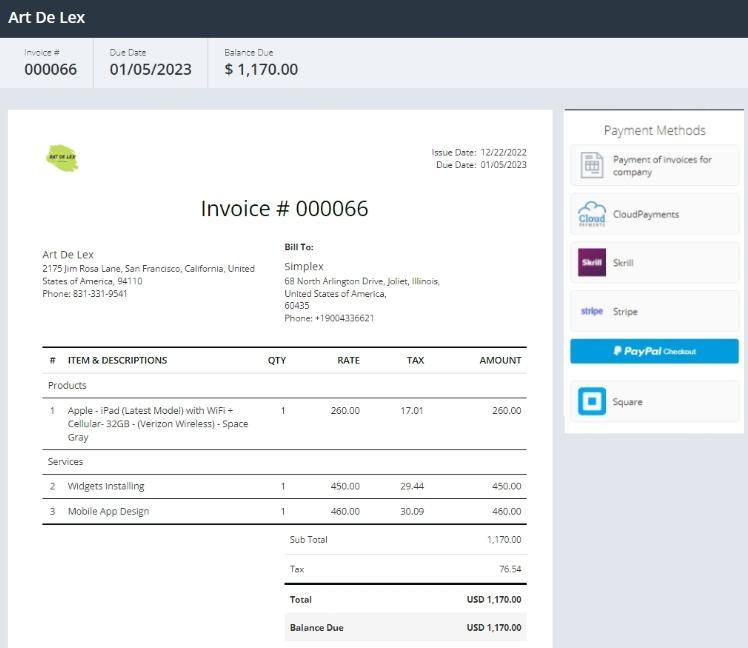Click the Art De Lex green logo
Screen dimensions: 748x648
tap(62, 158)
